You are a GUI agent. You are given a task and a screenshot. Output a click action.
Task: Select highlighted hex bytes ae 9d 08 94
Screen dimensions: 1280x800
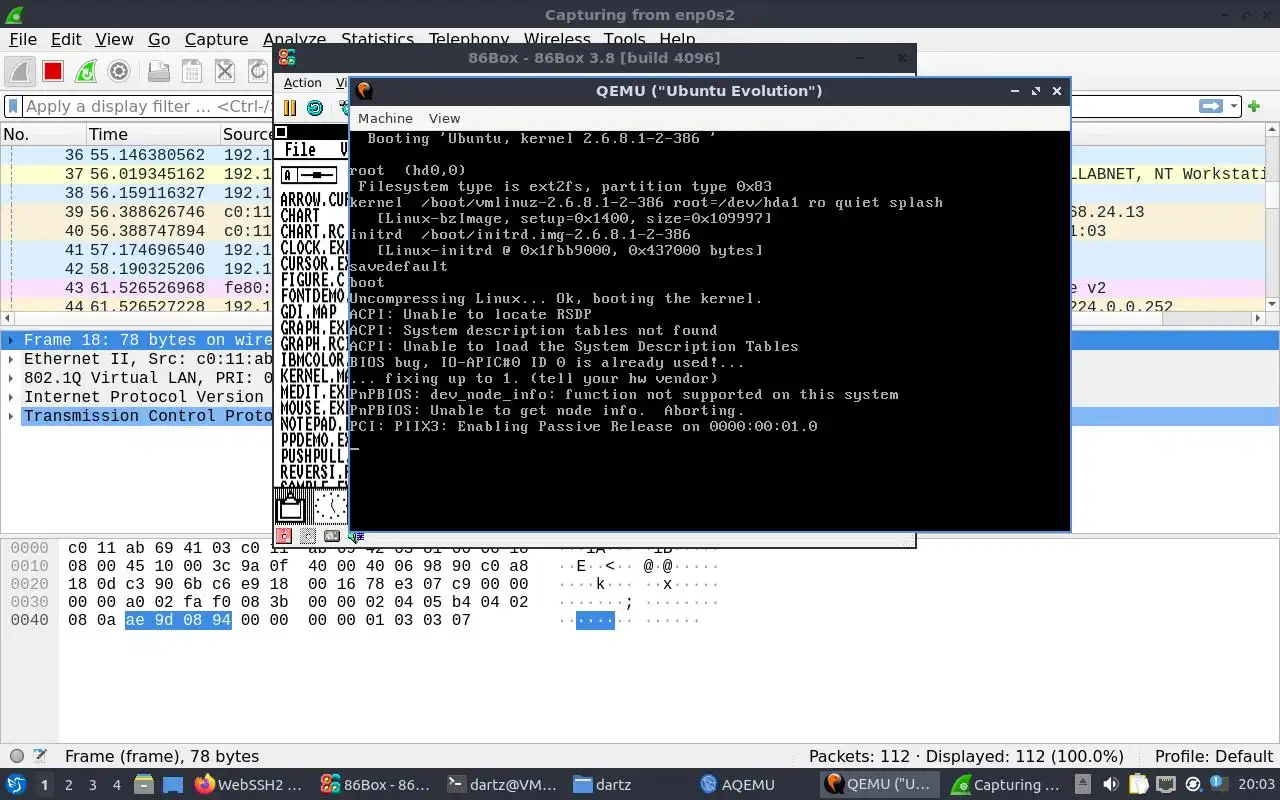click(178, 620)
